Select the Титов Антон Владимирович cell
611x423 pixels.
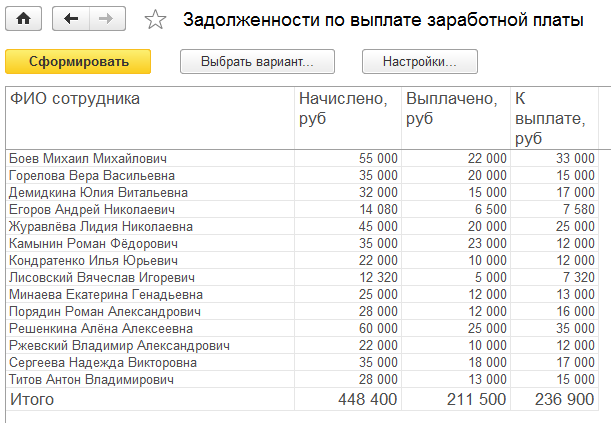(x=150, y=379)
